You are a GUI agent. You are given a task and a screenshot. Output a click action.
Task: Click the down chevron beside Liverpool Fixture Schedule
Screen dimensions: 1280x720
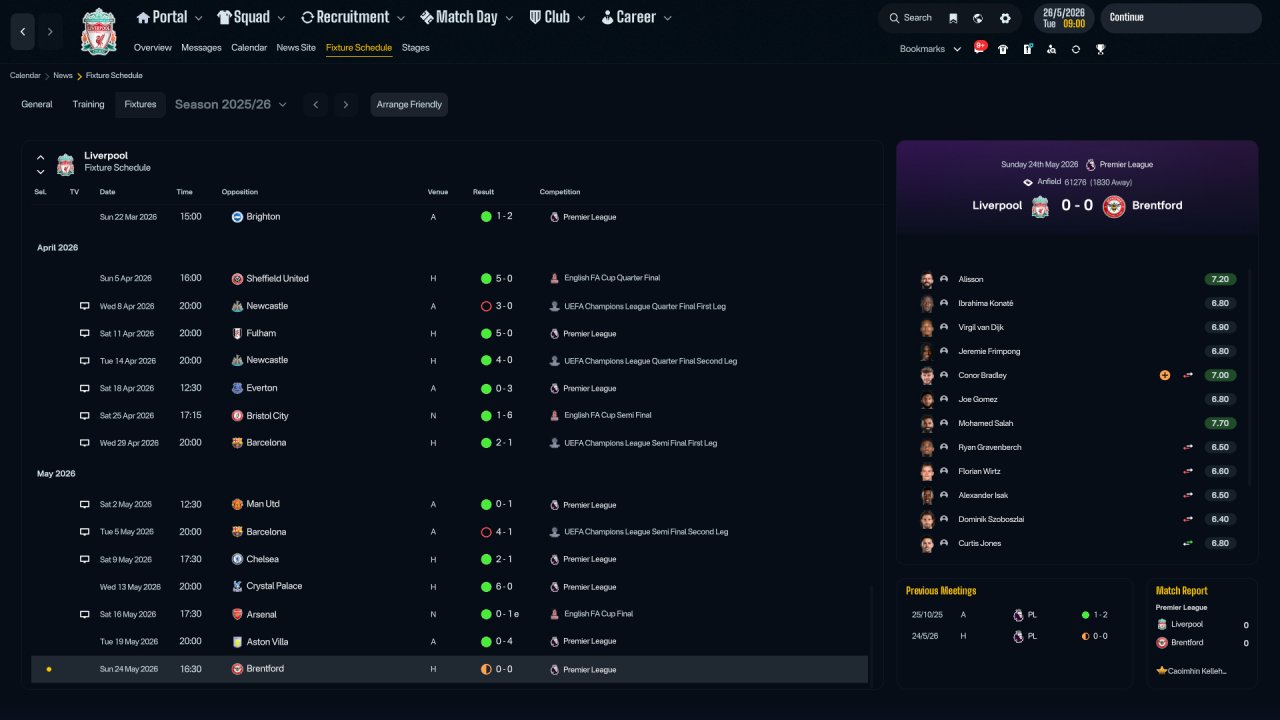(41, 172)
